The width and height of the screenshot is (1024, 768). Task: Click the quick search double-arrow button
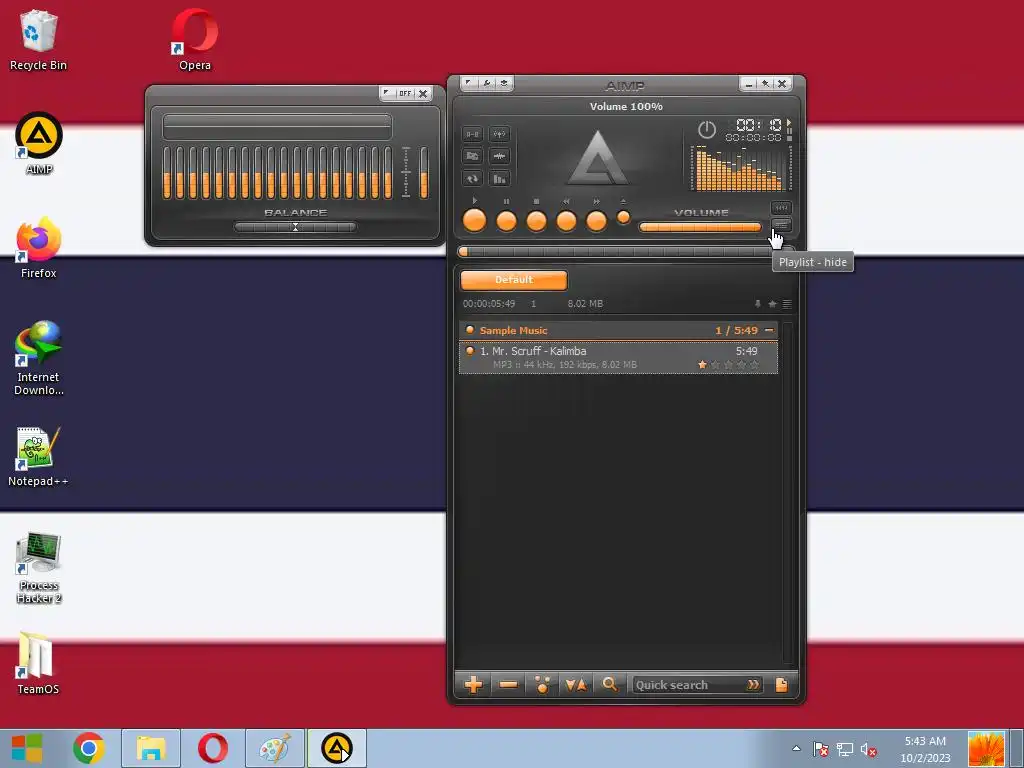click(x=753, y=684)
